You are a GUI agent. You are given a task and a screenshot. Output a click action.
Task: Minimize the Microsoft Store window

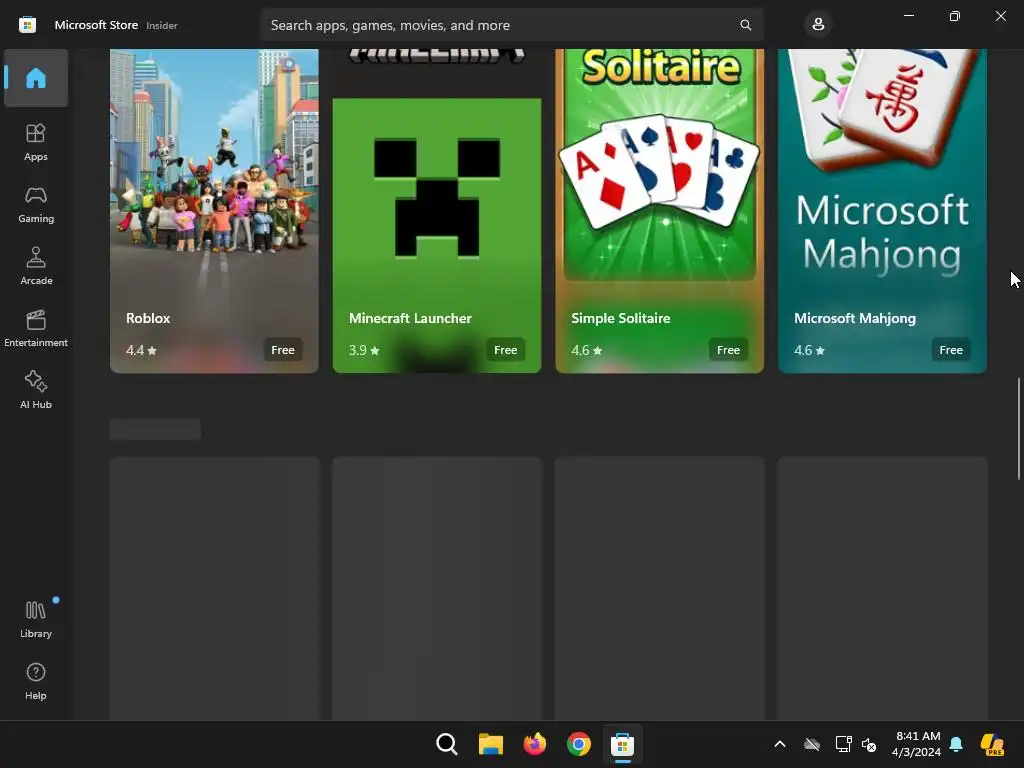[x=908, y=16]
